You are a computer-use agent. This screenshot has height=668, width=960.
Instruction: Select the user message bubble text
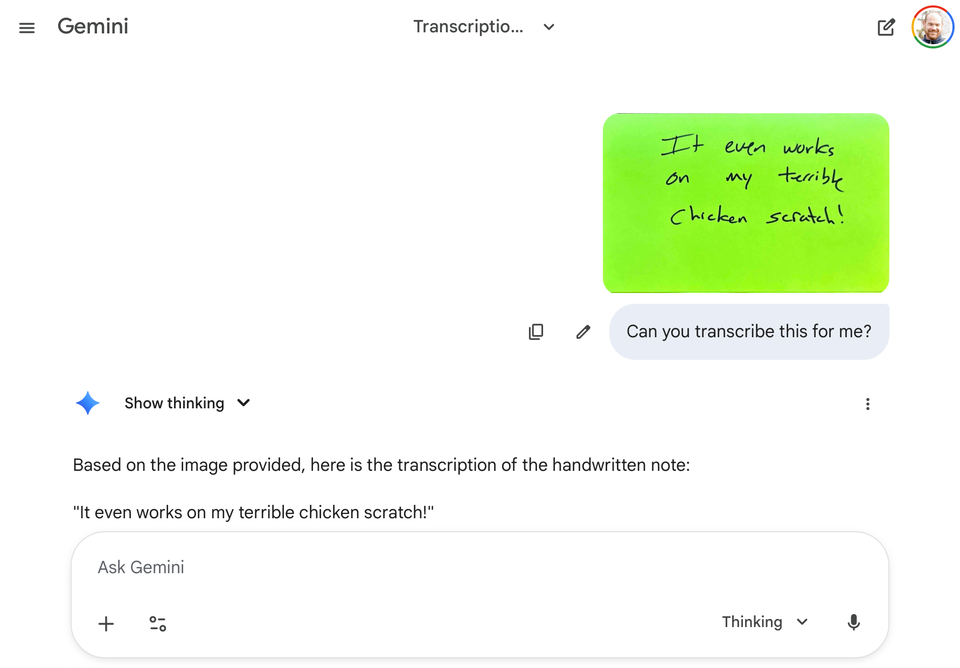pos(748,331)
